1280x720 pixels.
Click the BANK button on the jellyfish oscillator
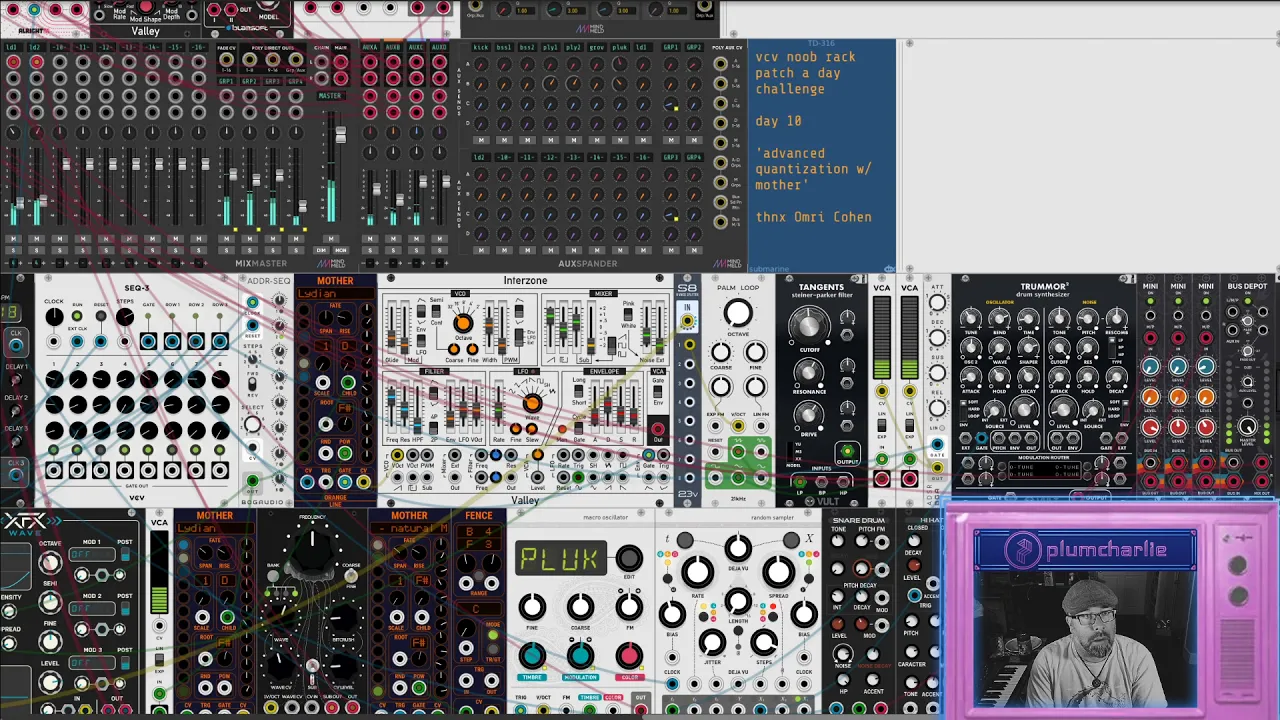274,576
